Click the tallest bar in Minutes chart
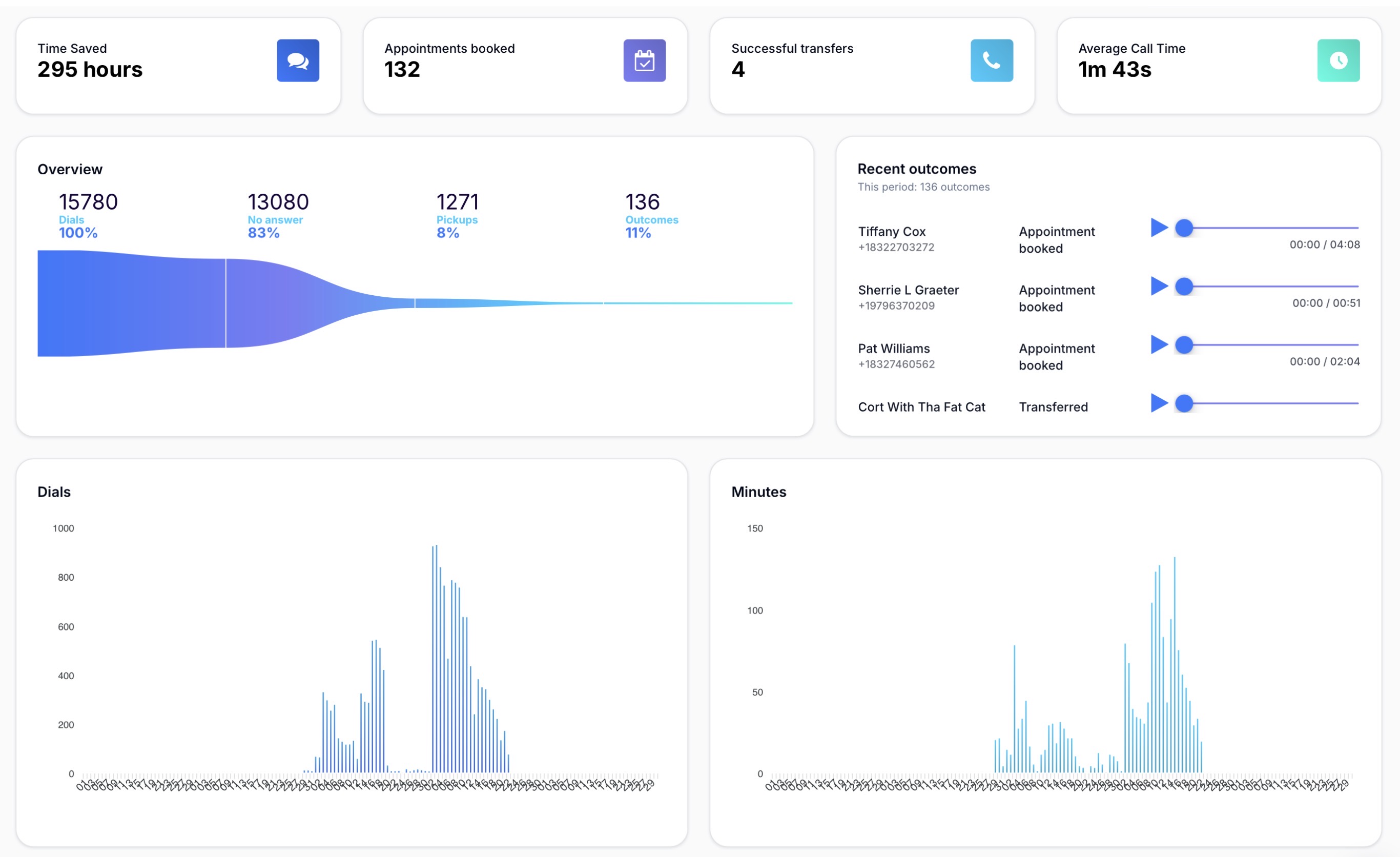 tap(1175, 665)
